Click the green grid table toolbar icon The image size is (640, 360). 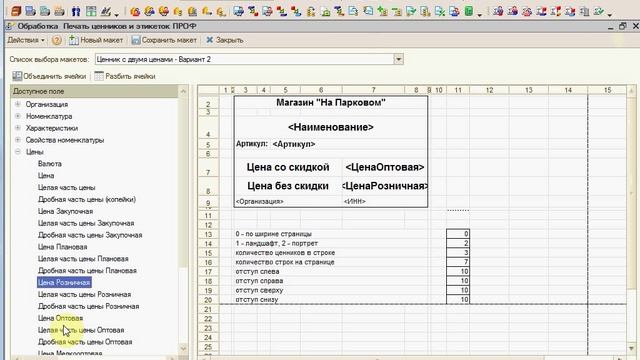click(x=91, y=11)
